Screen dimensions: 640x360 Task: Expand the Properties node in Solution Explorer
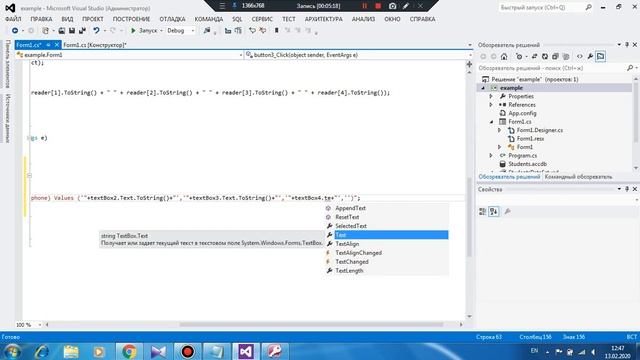point(491,96)
